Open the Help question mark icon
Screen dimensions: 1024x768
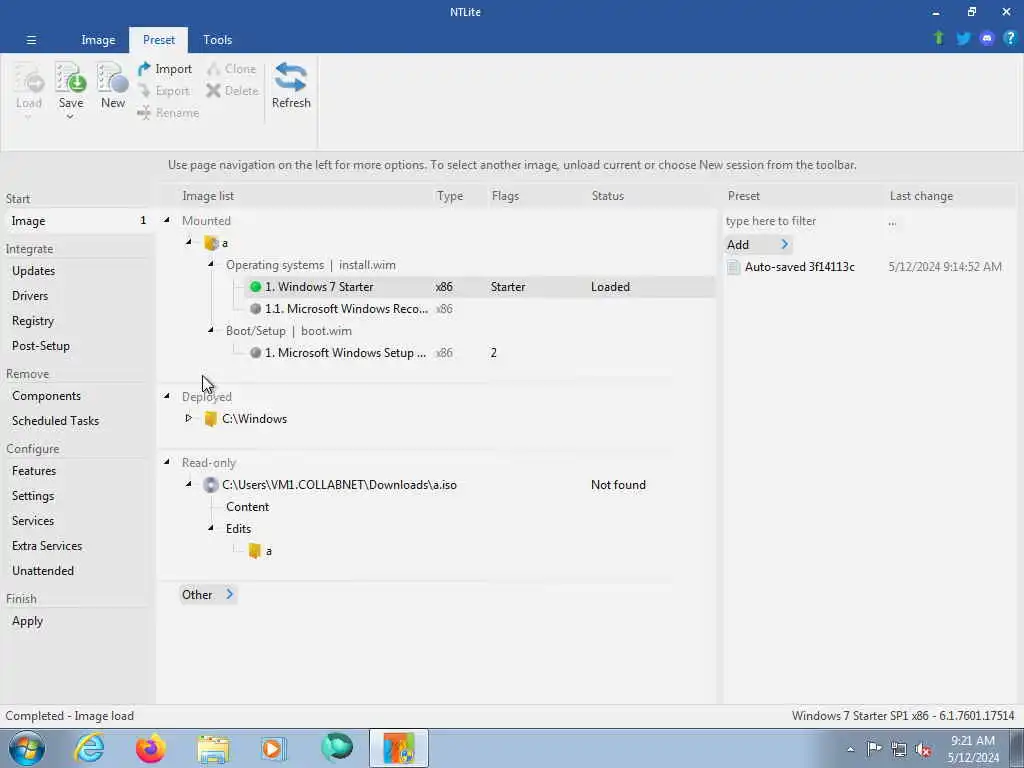coord(1010,39)
